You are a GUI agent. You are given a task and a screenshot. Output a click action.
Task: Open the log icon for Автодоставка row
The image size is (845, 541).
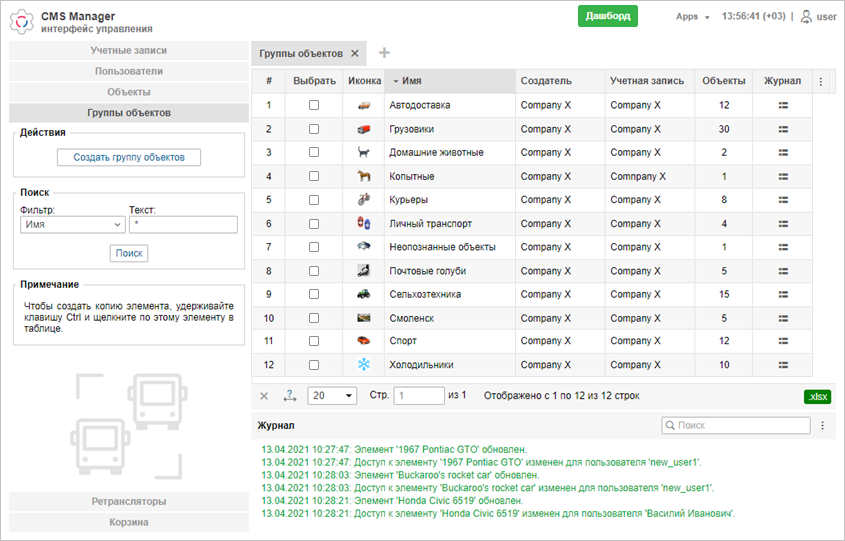pos(783,106)
